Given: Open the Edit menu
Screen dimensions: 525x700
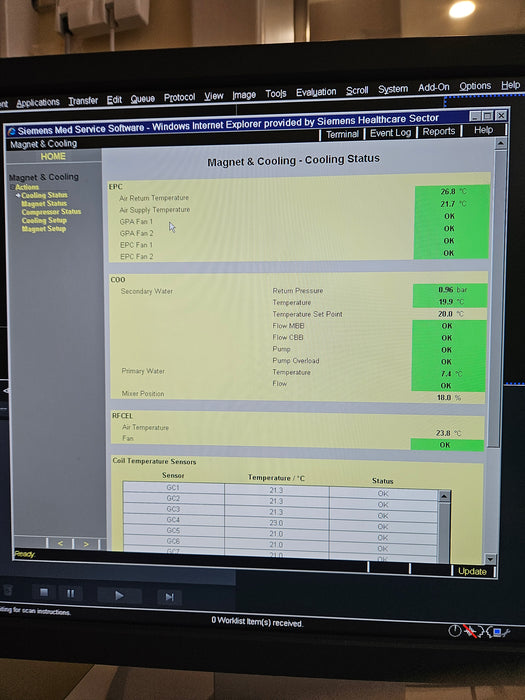Looking at the screenshot, I should [x=114, y=100].
